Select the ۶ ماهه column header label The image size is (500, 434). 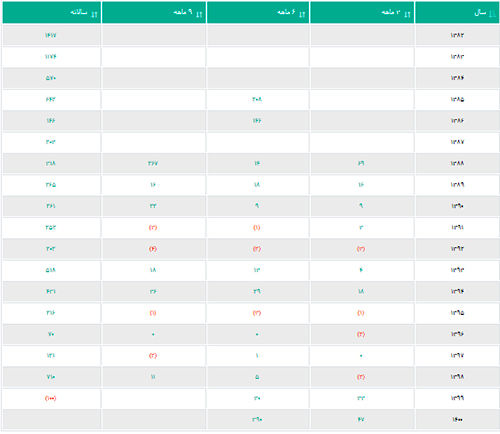click(x=286, y=12)
